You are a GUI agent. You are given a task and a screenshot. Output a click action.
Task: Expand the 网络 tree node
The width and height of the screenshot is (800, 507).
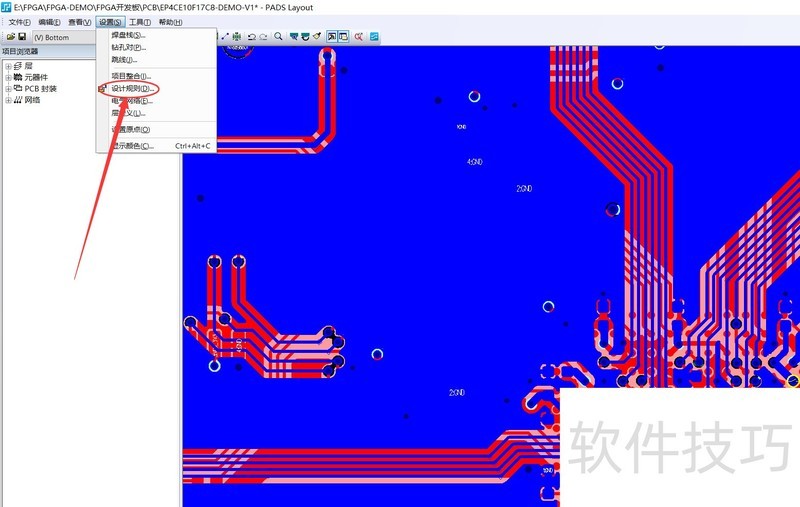click(8, 100)
